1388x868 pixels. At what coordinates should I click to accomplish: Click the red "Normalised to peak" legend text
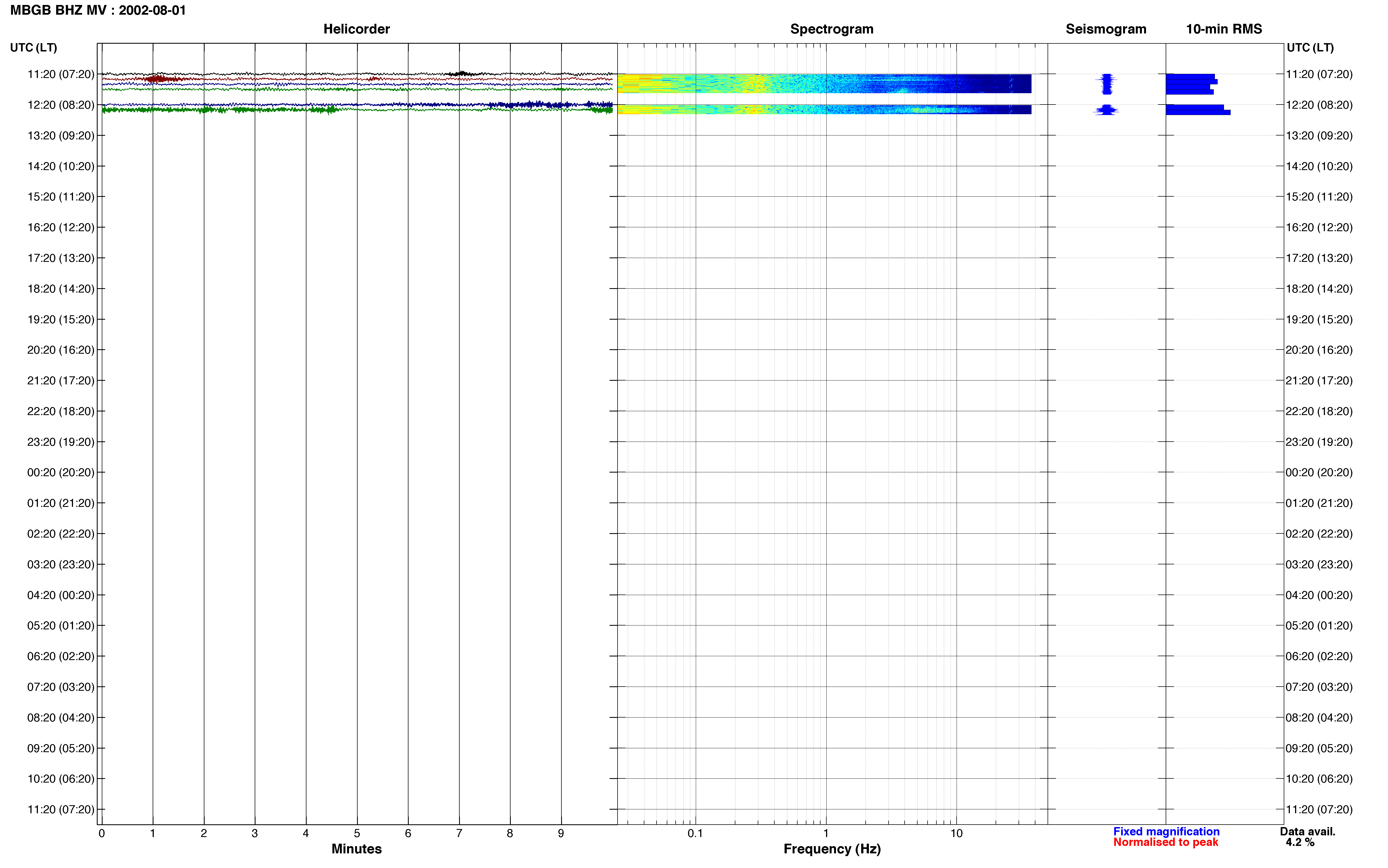(1165, 842)
